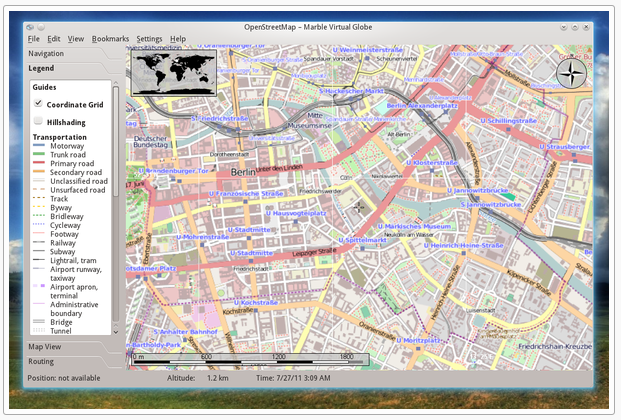621x420 pixels.
Task: Click 'S Anhalter Bahnhof' station label
Action: click(185, 332)
